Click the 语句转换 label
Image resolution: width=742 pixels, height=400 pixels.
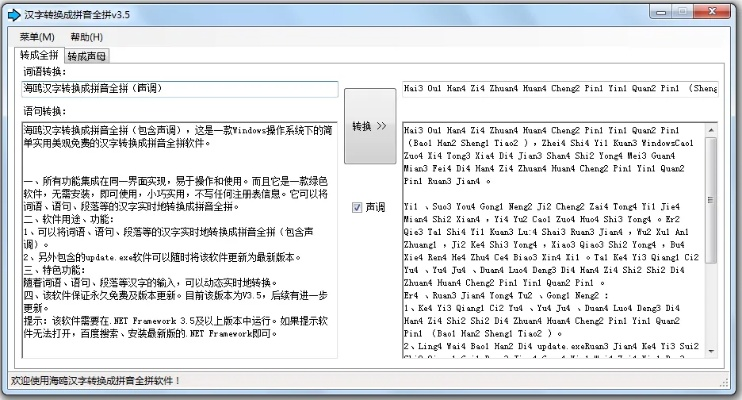tap(44, 109)
